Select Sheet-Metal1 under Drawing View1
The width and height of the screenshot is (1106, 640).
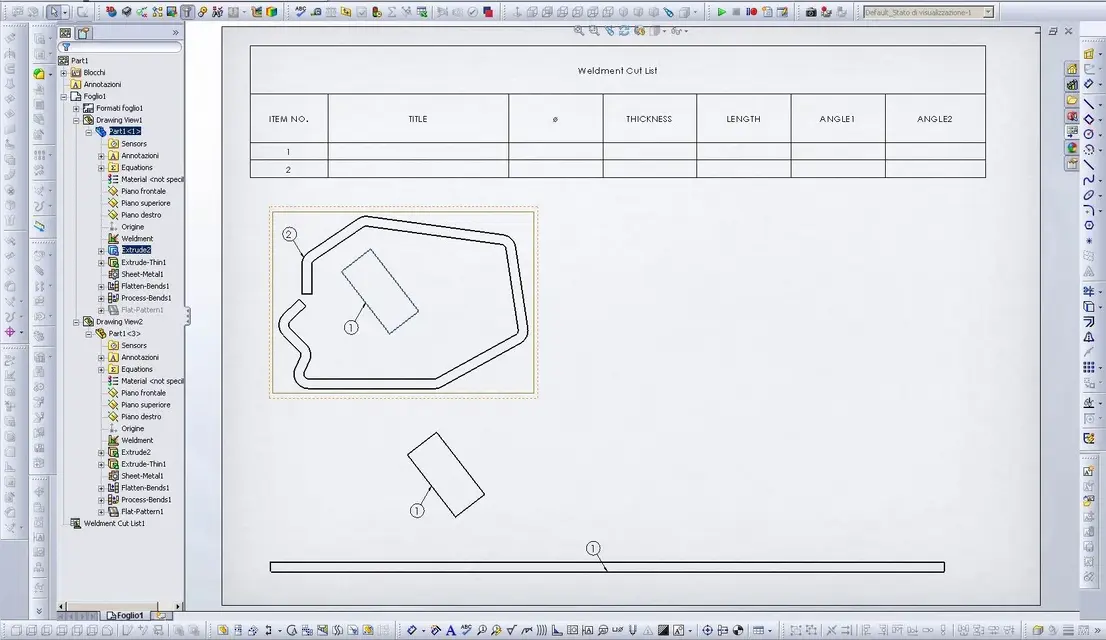(x=142, y=274)
